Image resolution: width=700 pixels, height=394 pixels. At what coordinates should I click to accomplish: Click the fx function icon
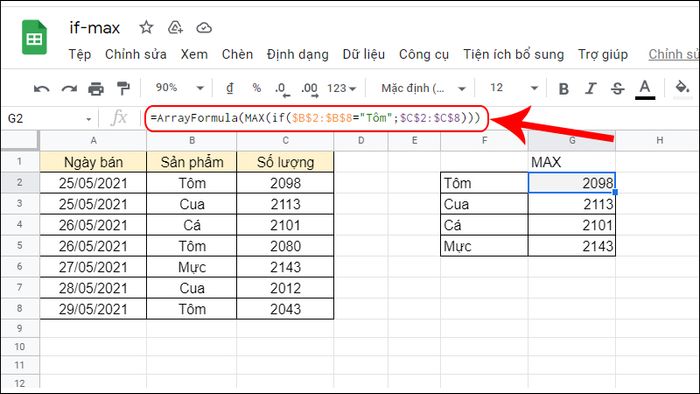pyautogui.click(x=119, y=118)
